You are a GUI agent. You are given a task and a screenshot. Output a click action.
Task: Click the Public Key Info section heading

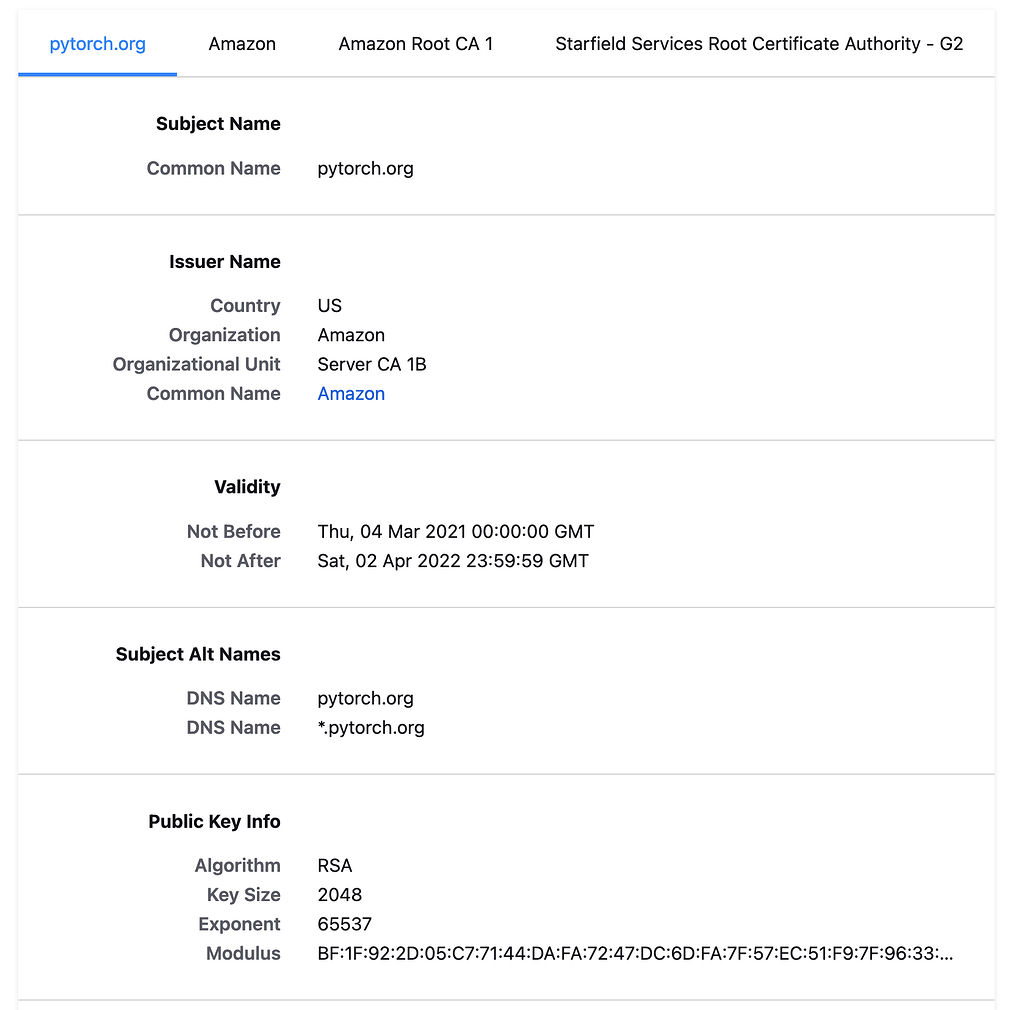pyautogui.click(x=214, y=822)
